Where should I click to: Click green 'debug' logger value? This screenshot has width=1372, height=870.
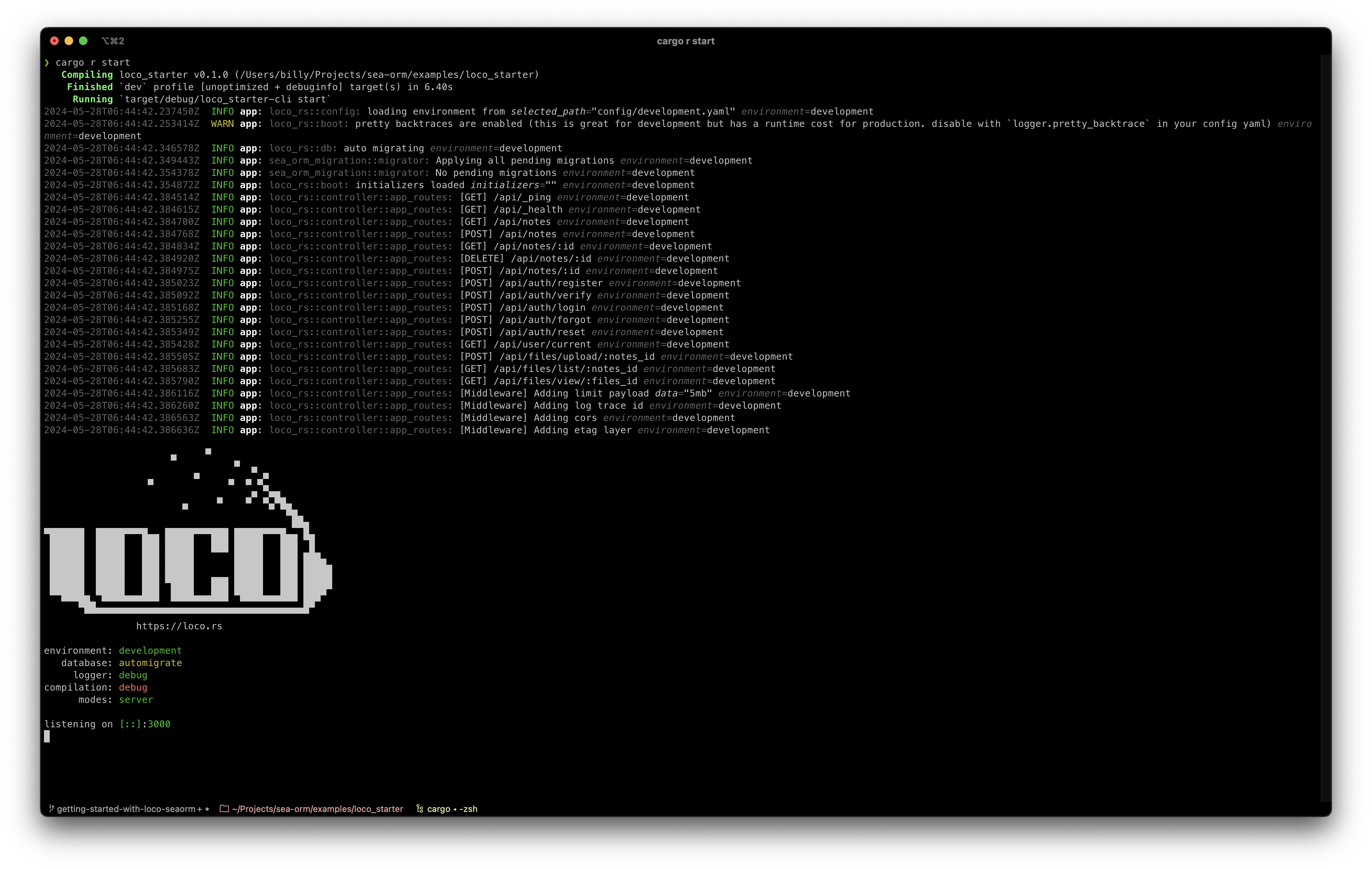pos(133,675)
